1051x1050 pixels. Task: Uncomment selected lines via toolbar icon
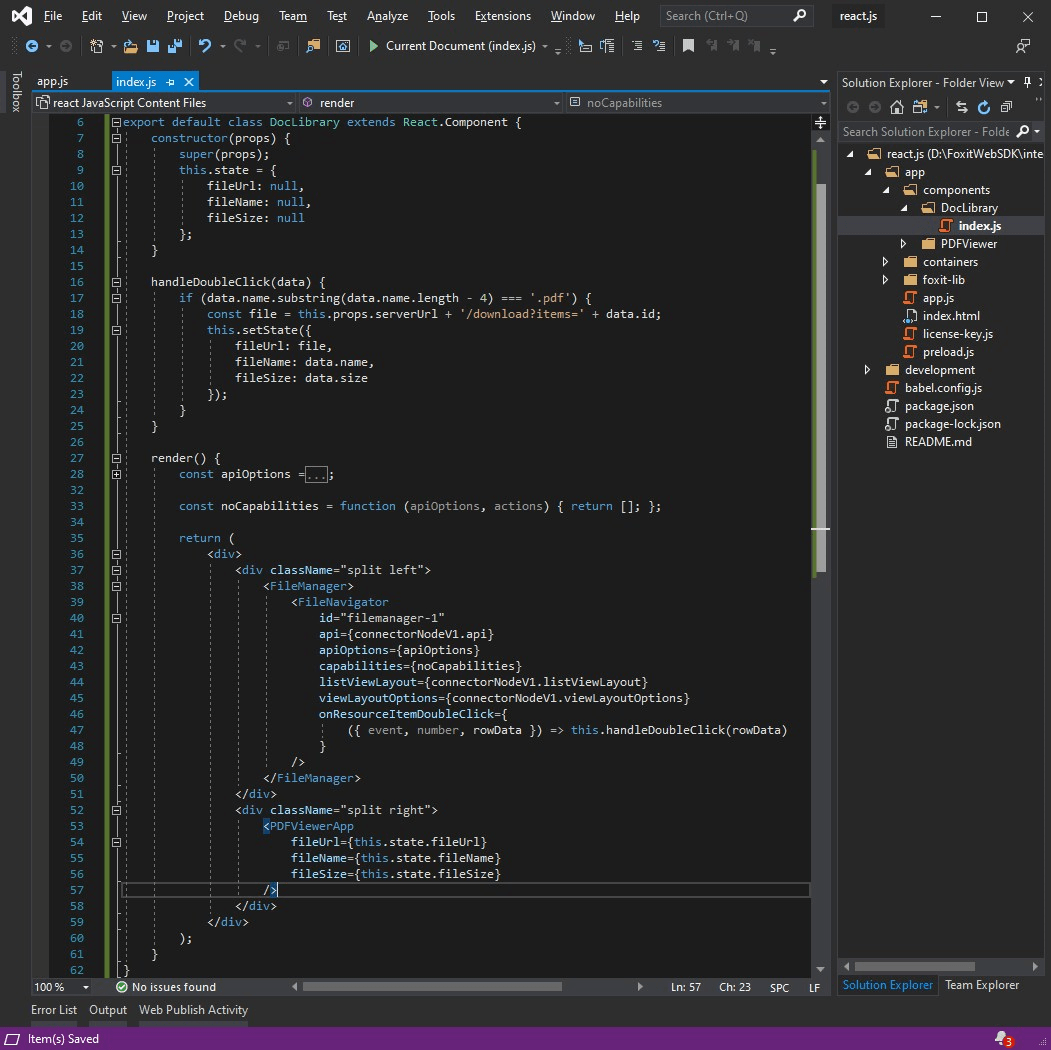click(x=659, y=46)
